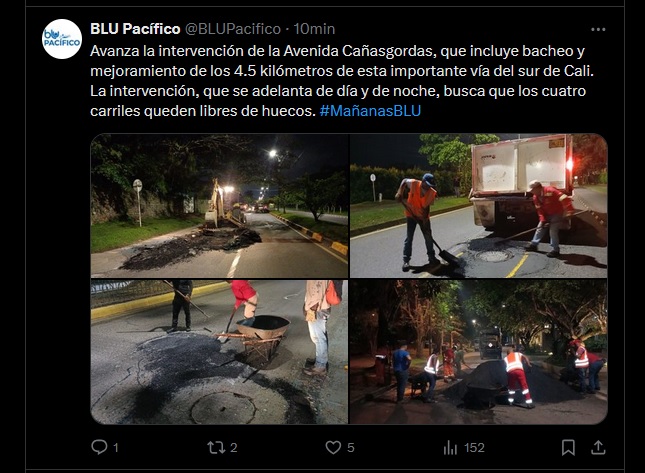
Task: View the photo of crew spreading asphalt pile
Action: click(x=479, y=352)
